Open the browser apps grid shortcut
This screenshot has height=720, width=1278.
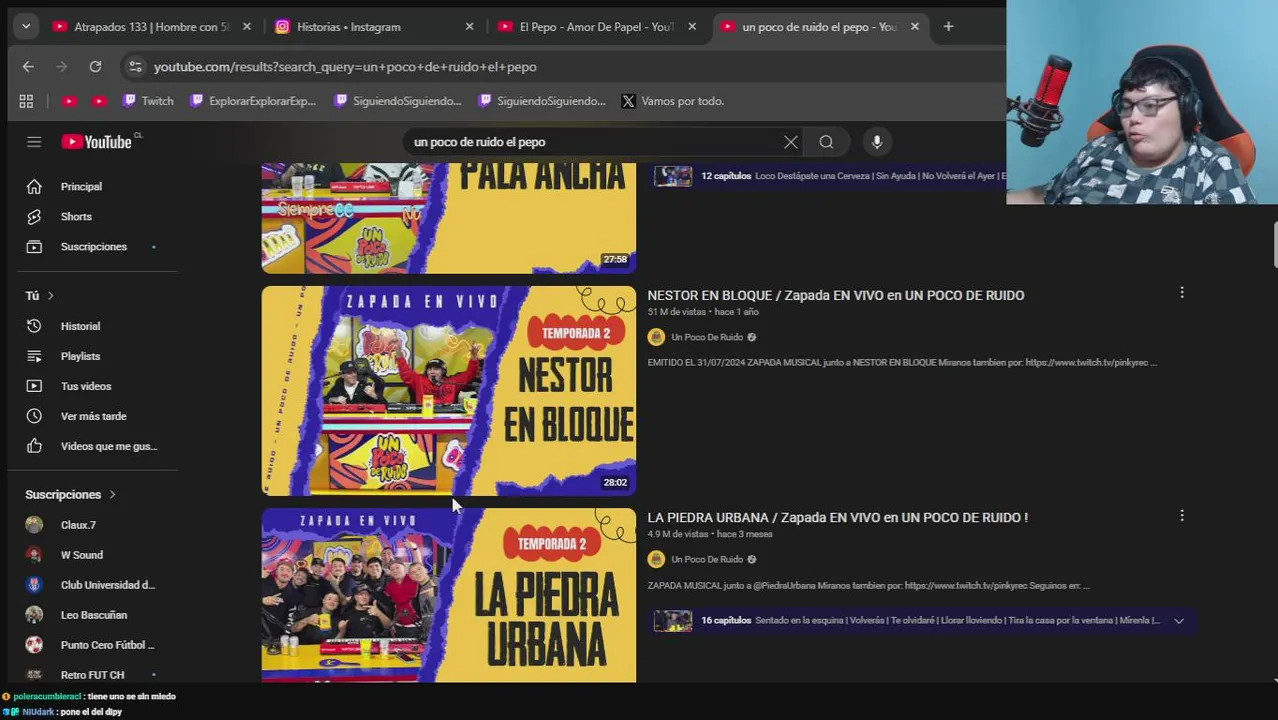(26, 101)
